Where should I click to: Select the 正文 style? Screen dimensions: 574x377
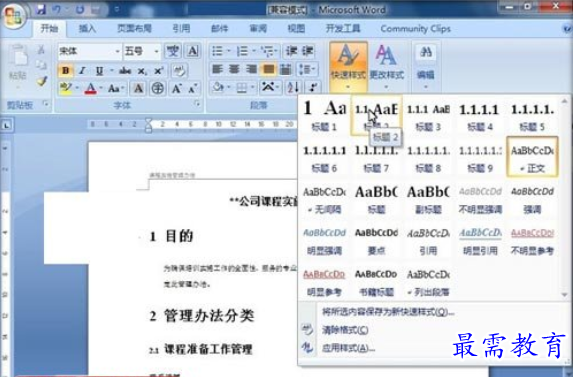tap(532, 157)
